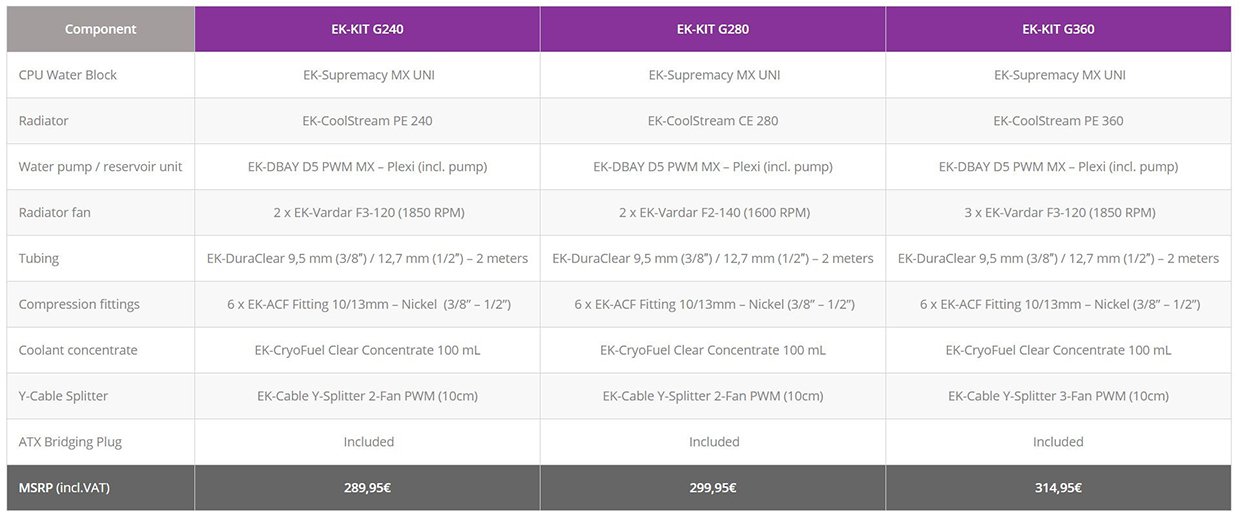Select the 289,95€ price cell
Screen dimensions: 1240x520
click(x=367, y=488)
